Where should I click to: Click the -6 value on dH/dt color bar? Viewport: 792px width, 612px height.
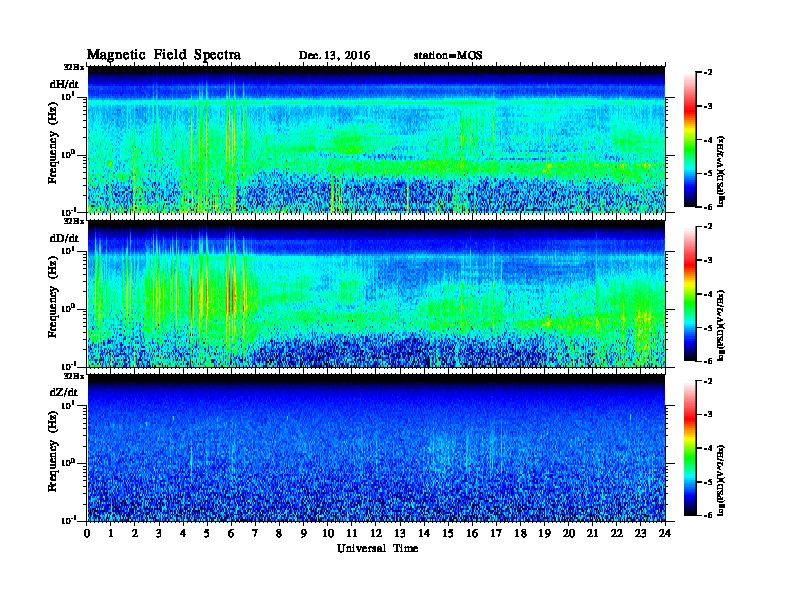click(x=708, y=207)
